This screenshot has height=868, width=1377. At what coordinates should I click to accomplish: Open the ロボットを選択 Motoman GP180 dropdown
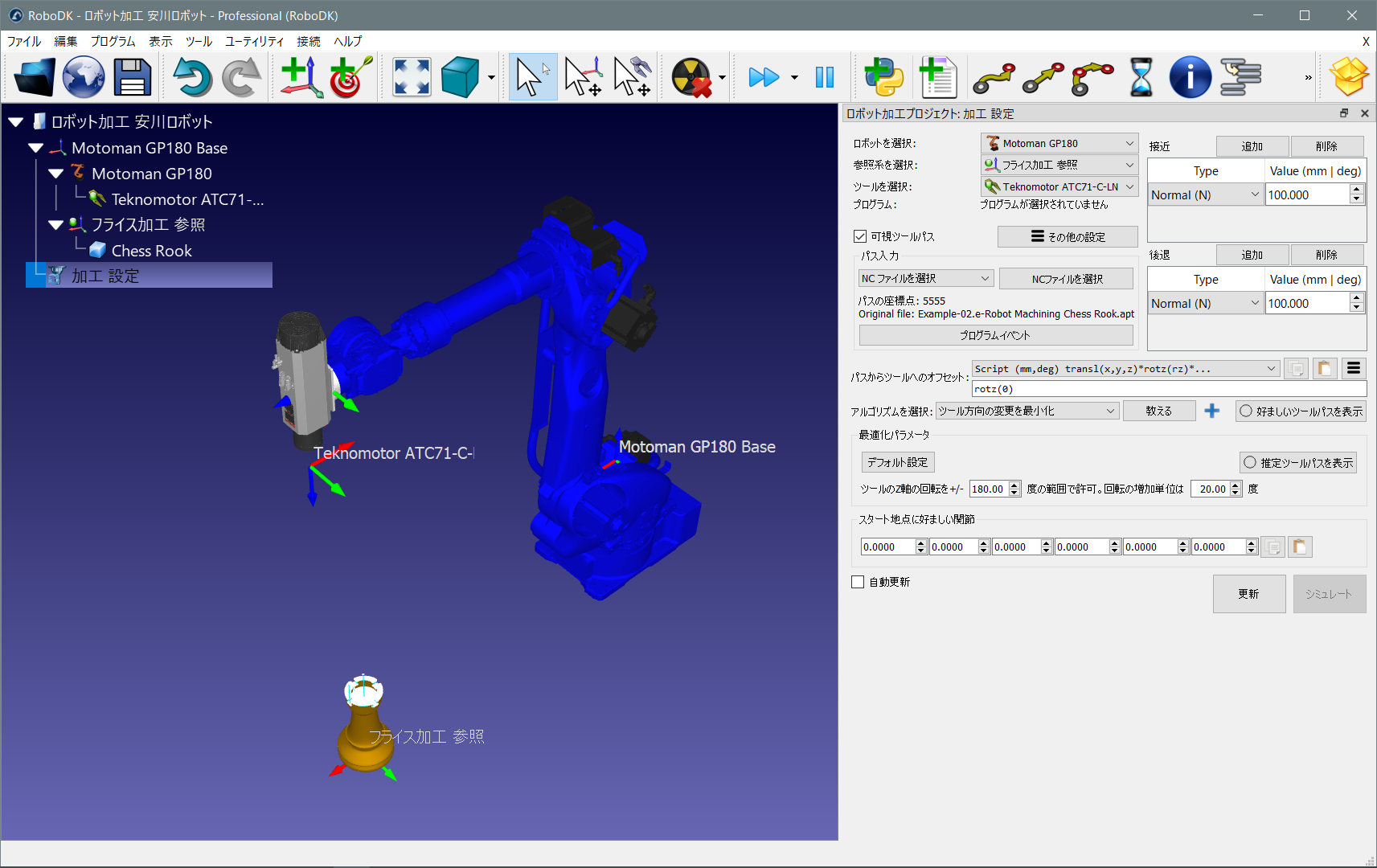[x=1059, y=143]
